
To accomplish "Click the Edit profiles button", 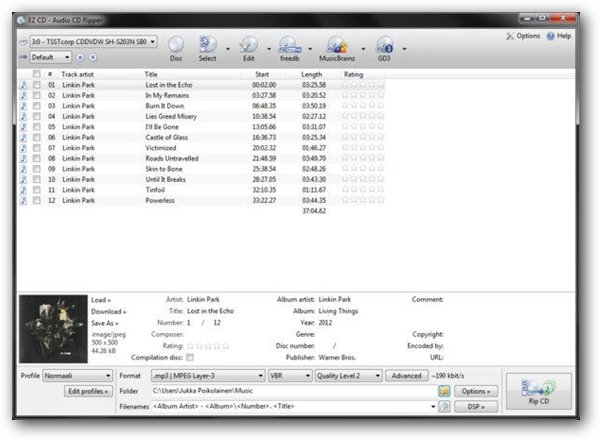I will (x=88, y=391).
